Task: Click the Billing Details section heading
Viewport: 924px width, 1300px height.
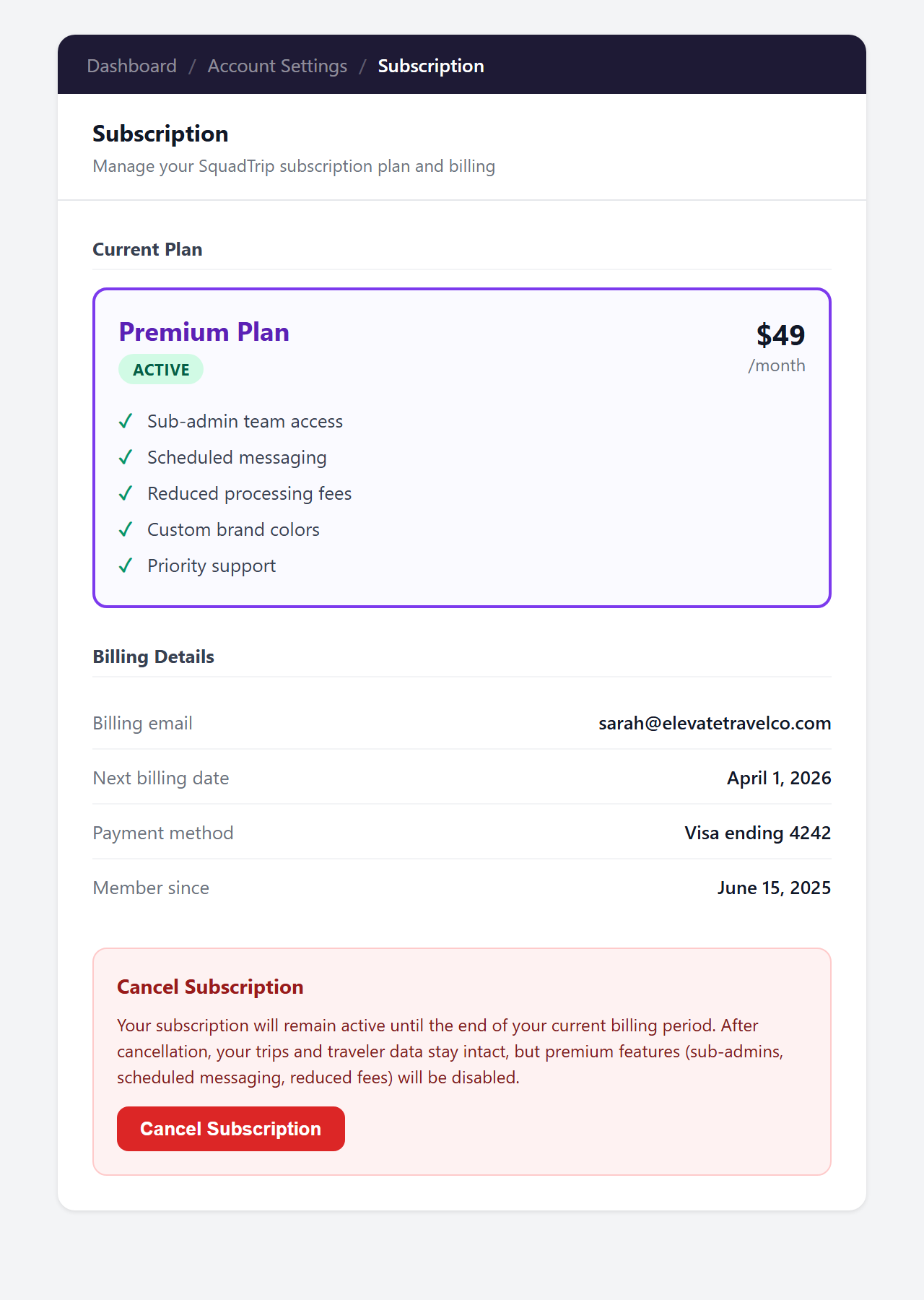Action: point(153,656)
